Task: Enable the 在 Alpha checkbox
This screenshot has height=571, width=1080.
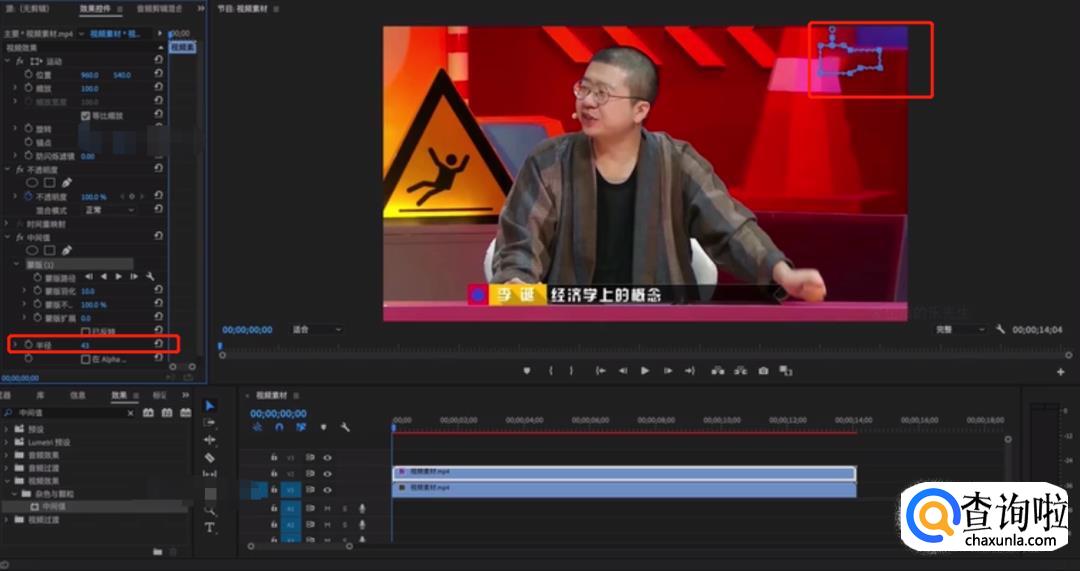Action: (x=85, y=360)
